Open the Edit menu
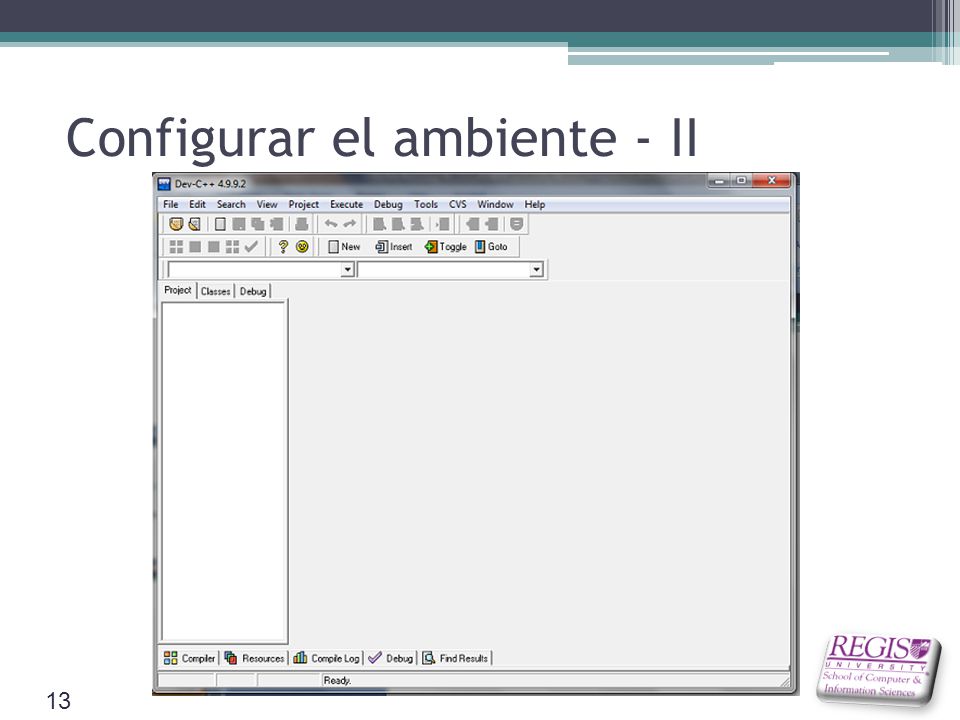The image size is (960, 720). (197, 204)
